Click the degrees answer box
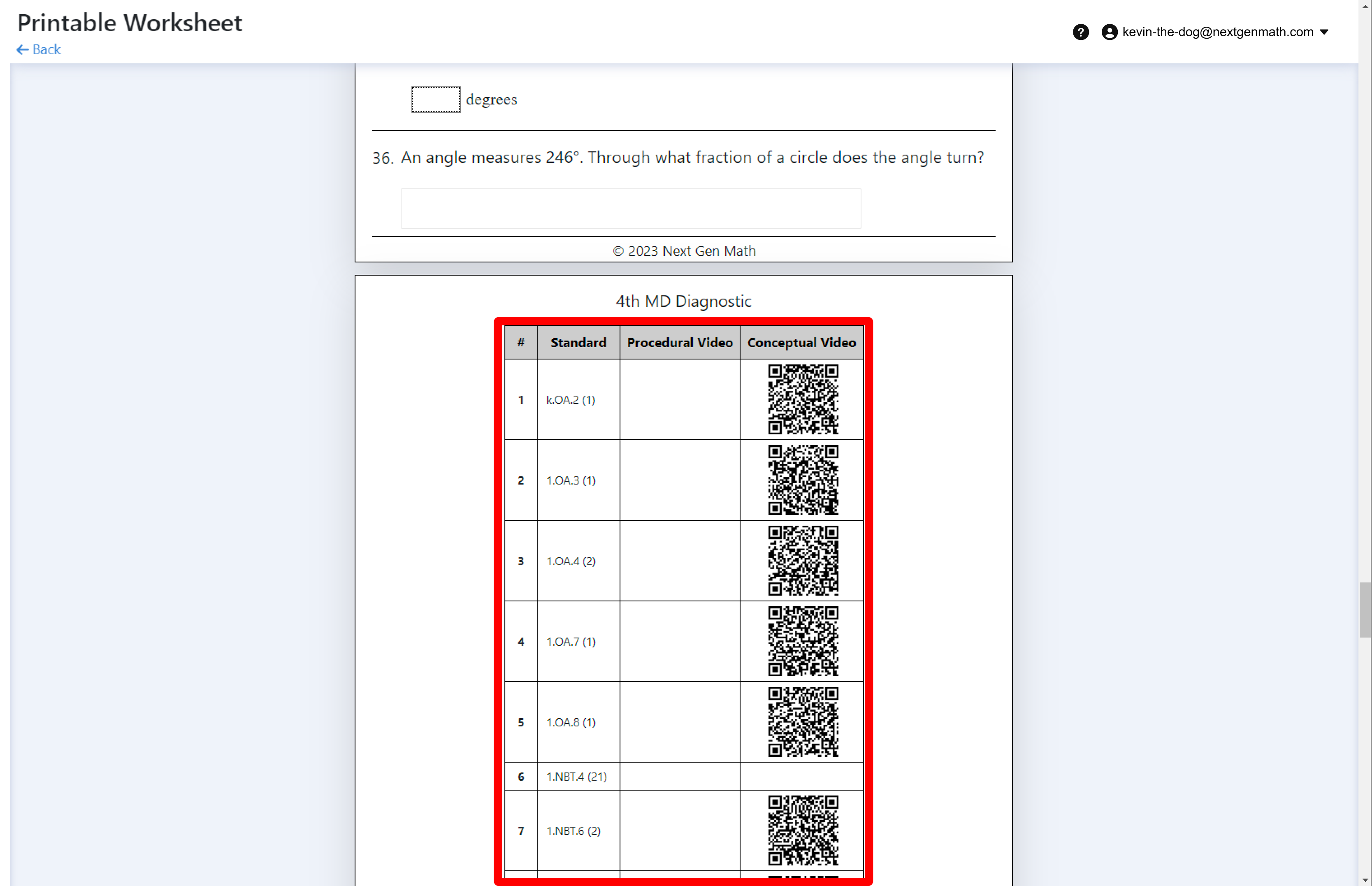 [436, 99]
